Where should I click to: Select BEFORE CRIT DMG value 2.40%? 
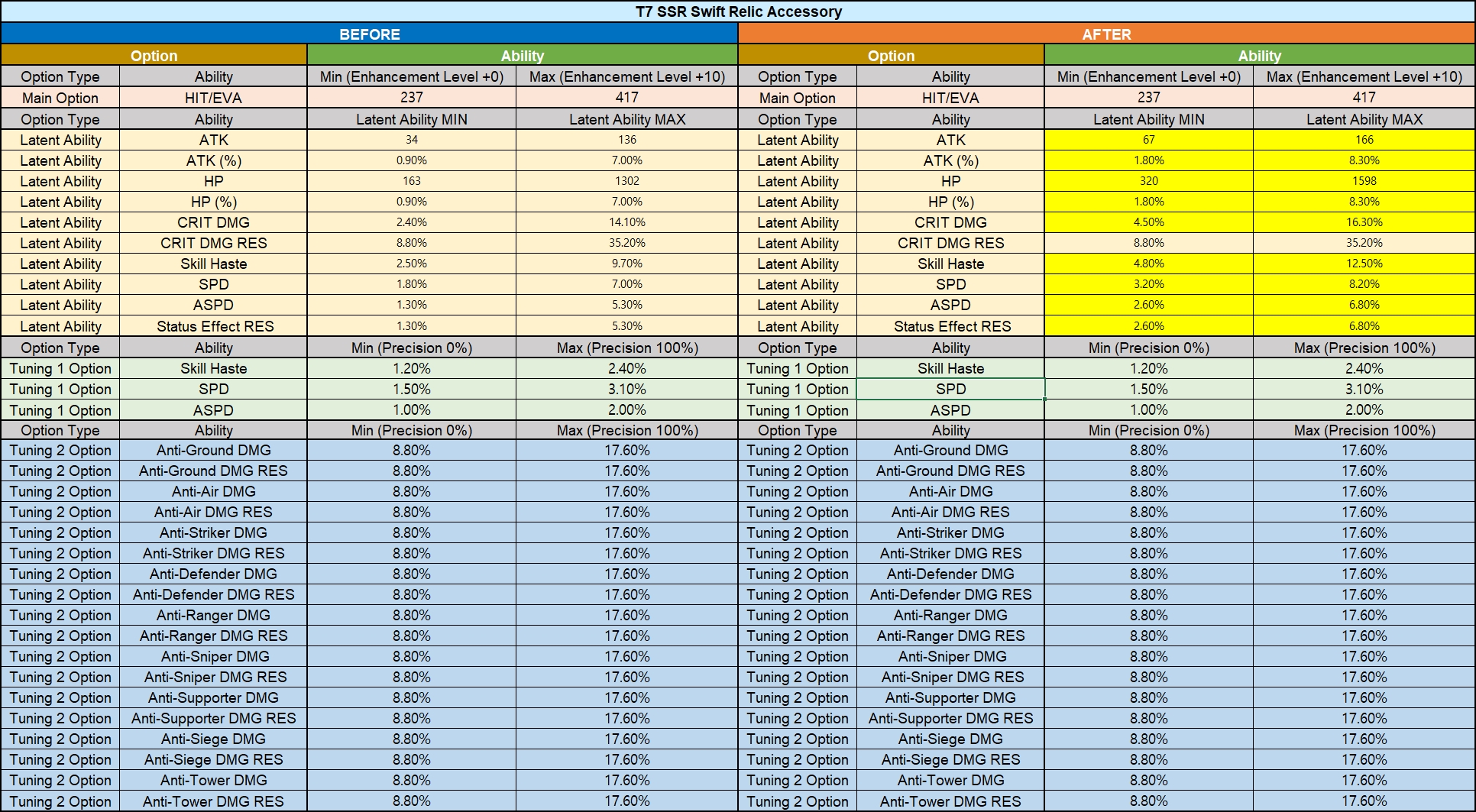pos(412,222)
